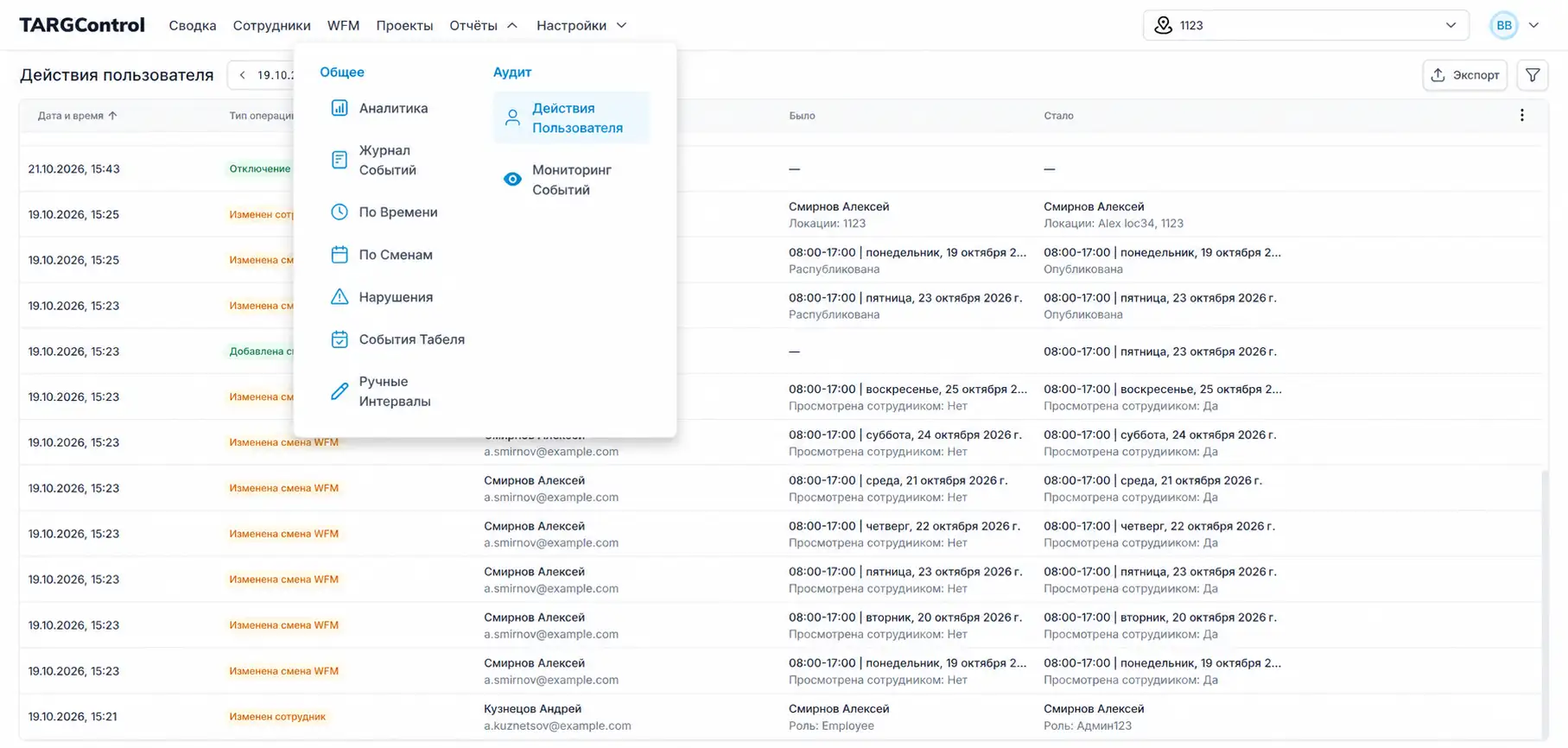Screen dimensions: 1568x748
Task: Open the location selector showing 1123
Action: 1305,25
